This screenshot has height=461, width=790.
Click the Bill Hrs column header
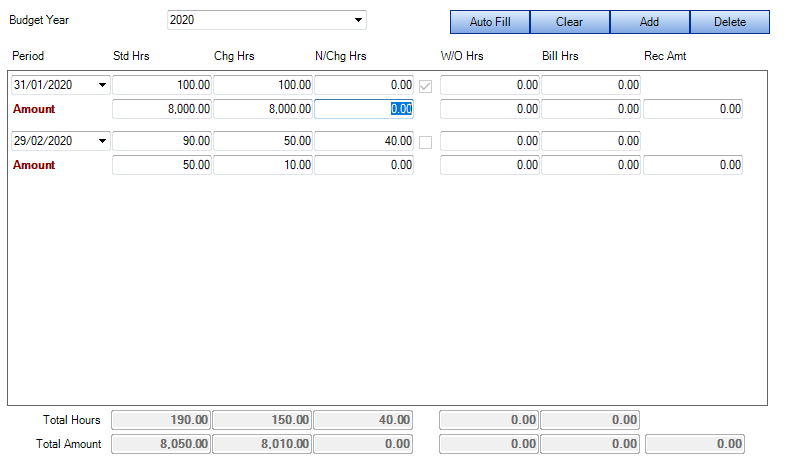560,56
